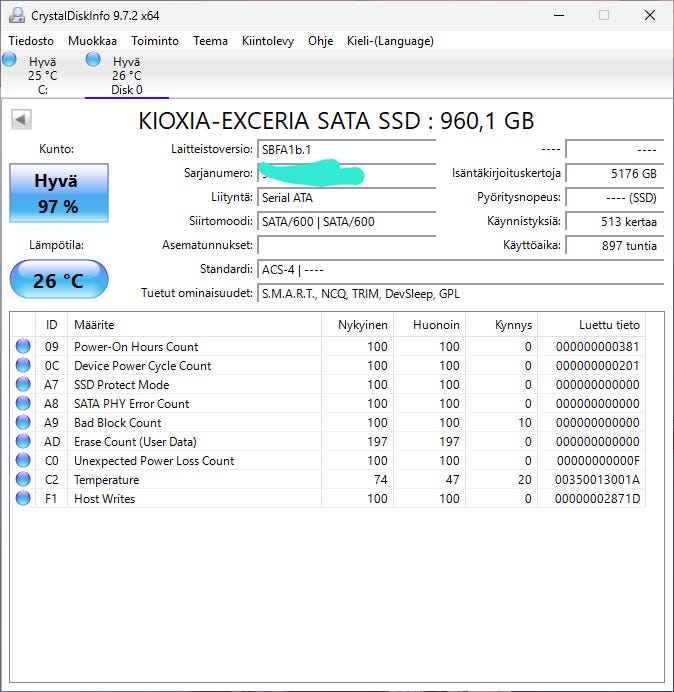This screenshot has width=674, height=692.
Task: Open the Kiintolevy menu
Action: point(268,41)
